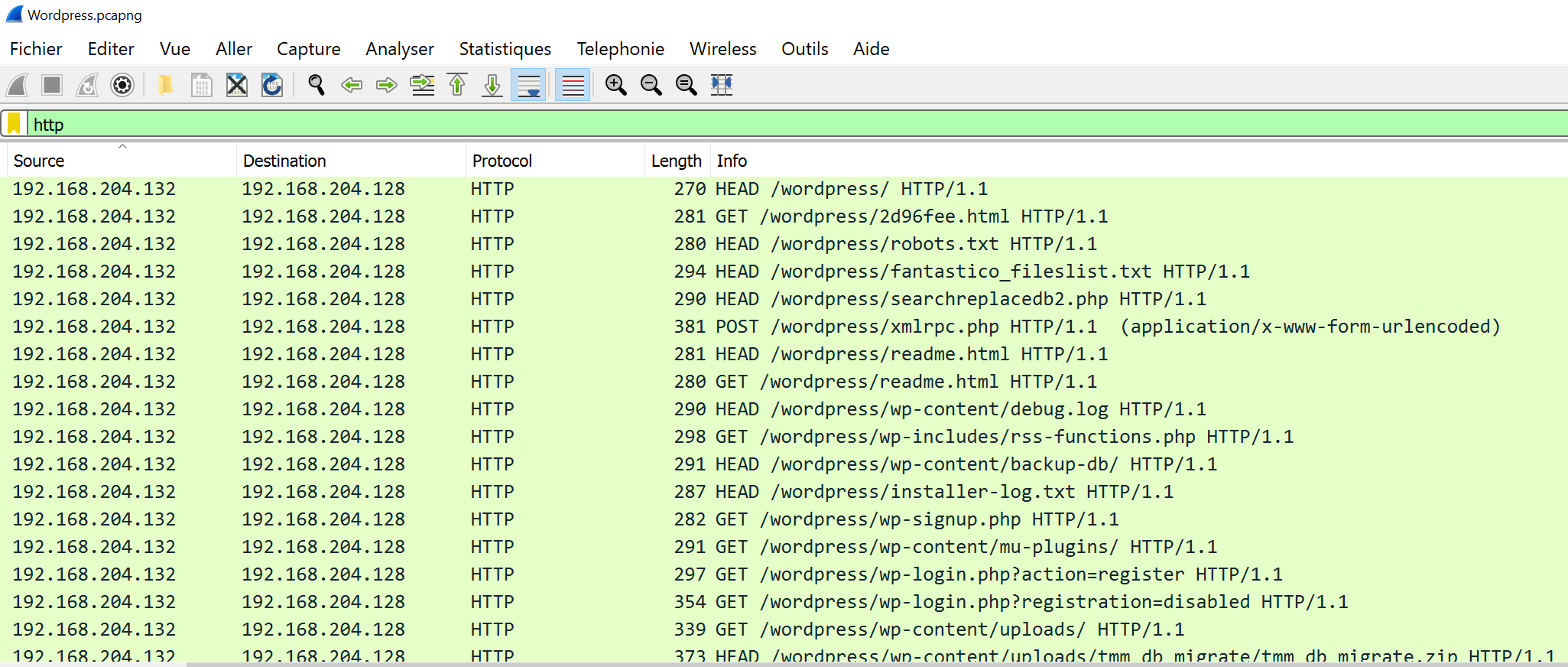The height and width of the screenshot is (667, 1568).
Task: Open the find packet magnifier icon
Action: click(317, 85)
